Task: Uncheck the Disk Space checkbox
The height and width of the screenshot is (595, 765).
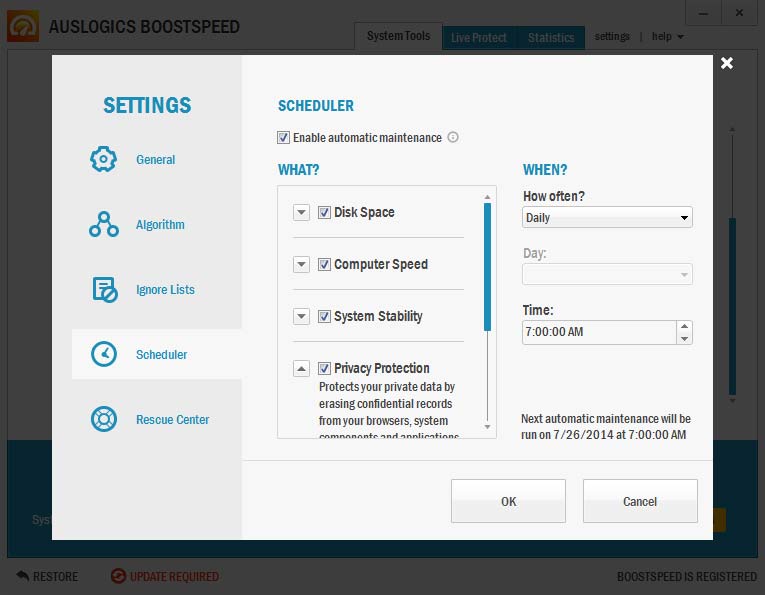Action: click(324, 212)
